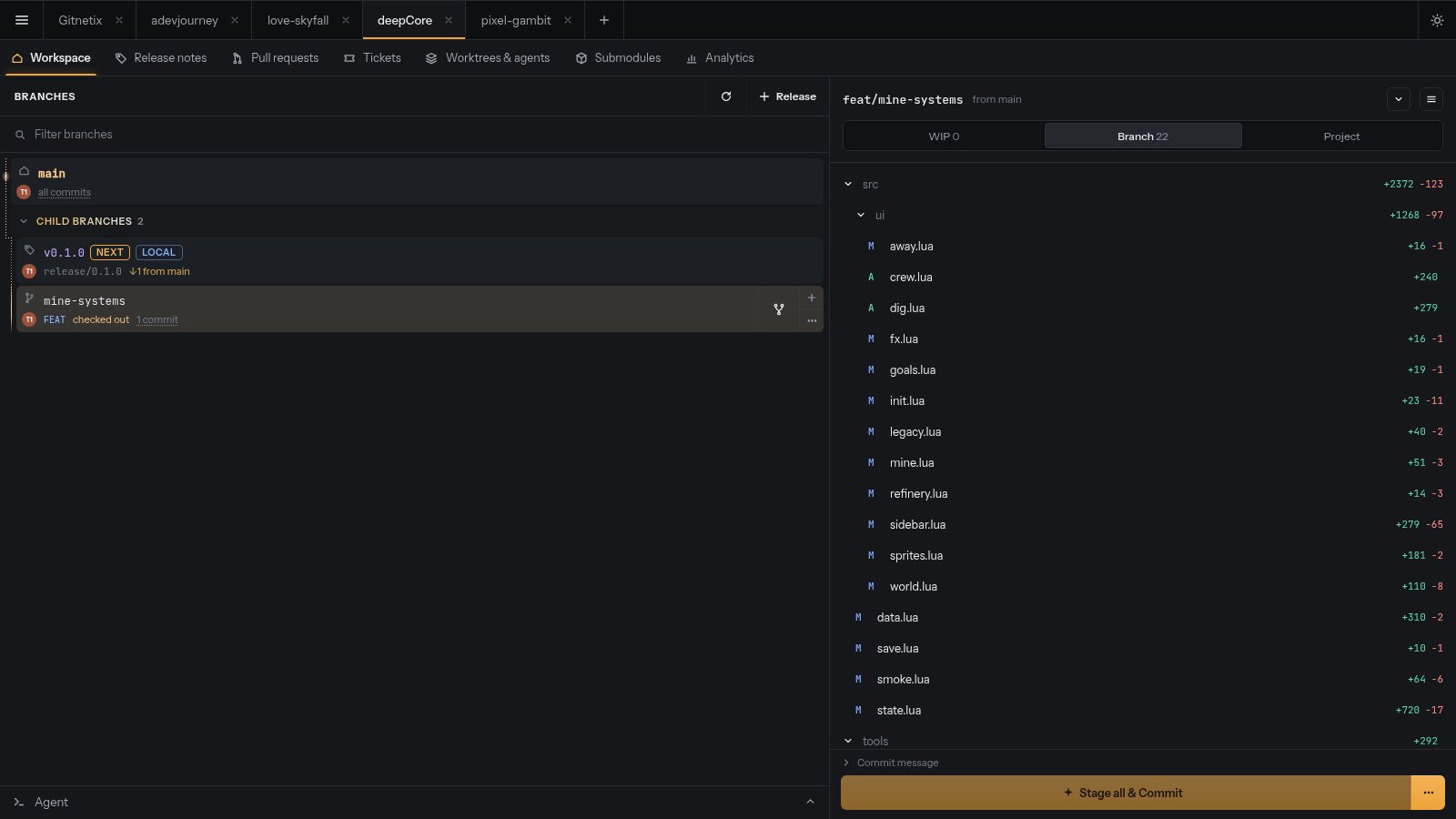Add a new repository tab
Viewport: 1456px width, 819px height.
click(x=603, y=20)
